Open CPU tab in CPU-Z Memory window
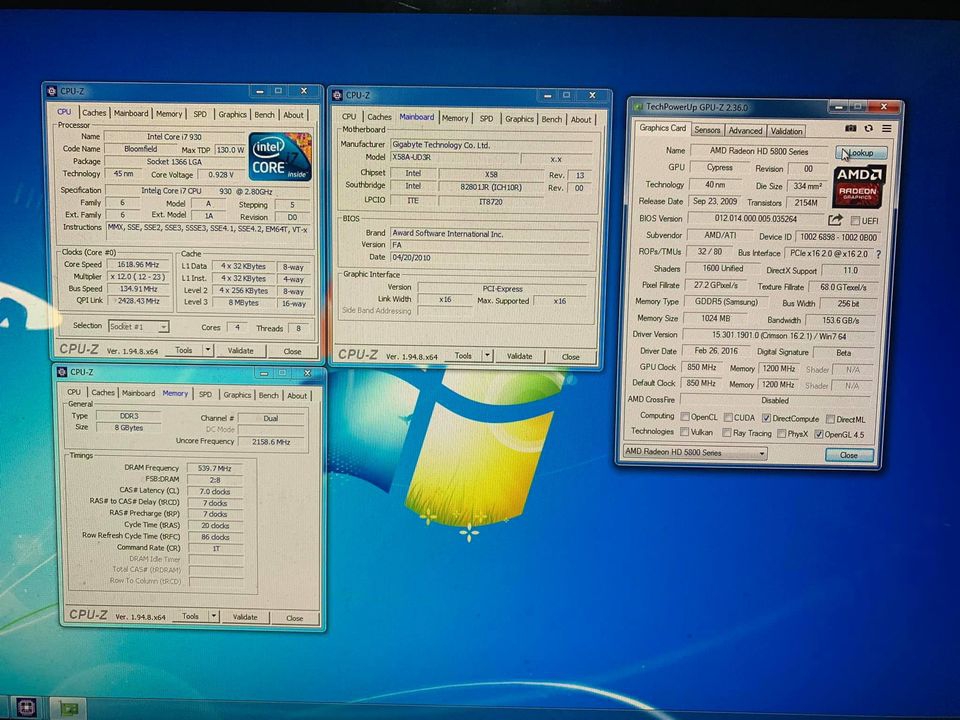Image resolution: width=960 pixels, height=720 pixels. [x=74, y=392]
